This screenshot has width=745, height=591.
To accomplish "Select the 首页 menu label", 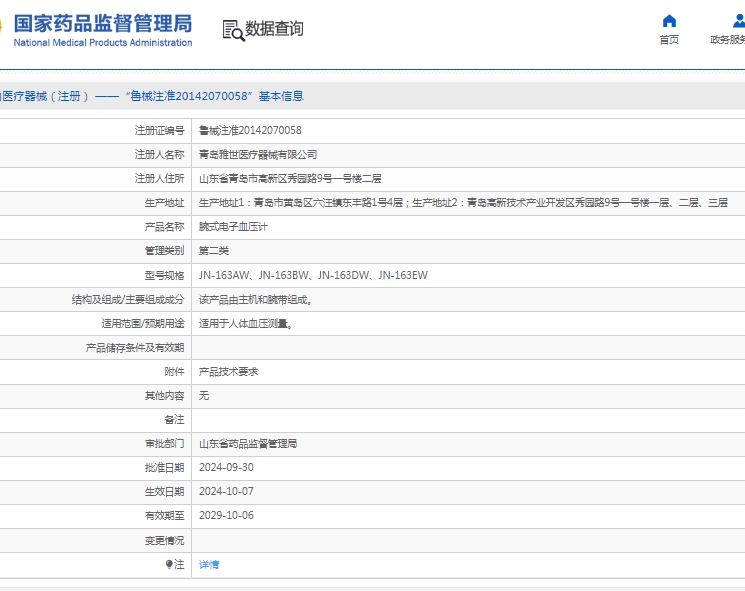I will pos(669,40).
